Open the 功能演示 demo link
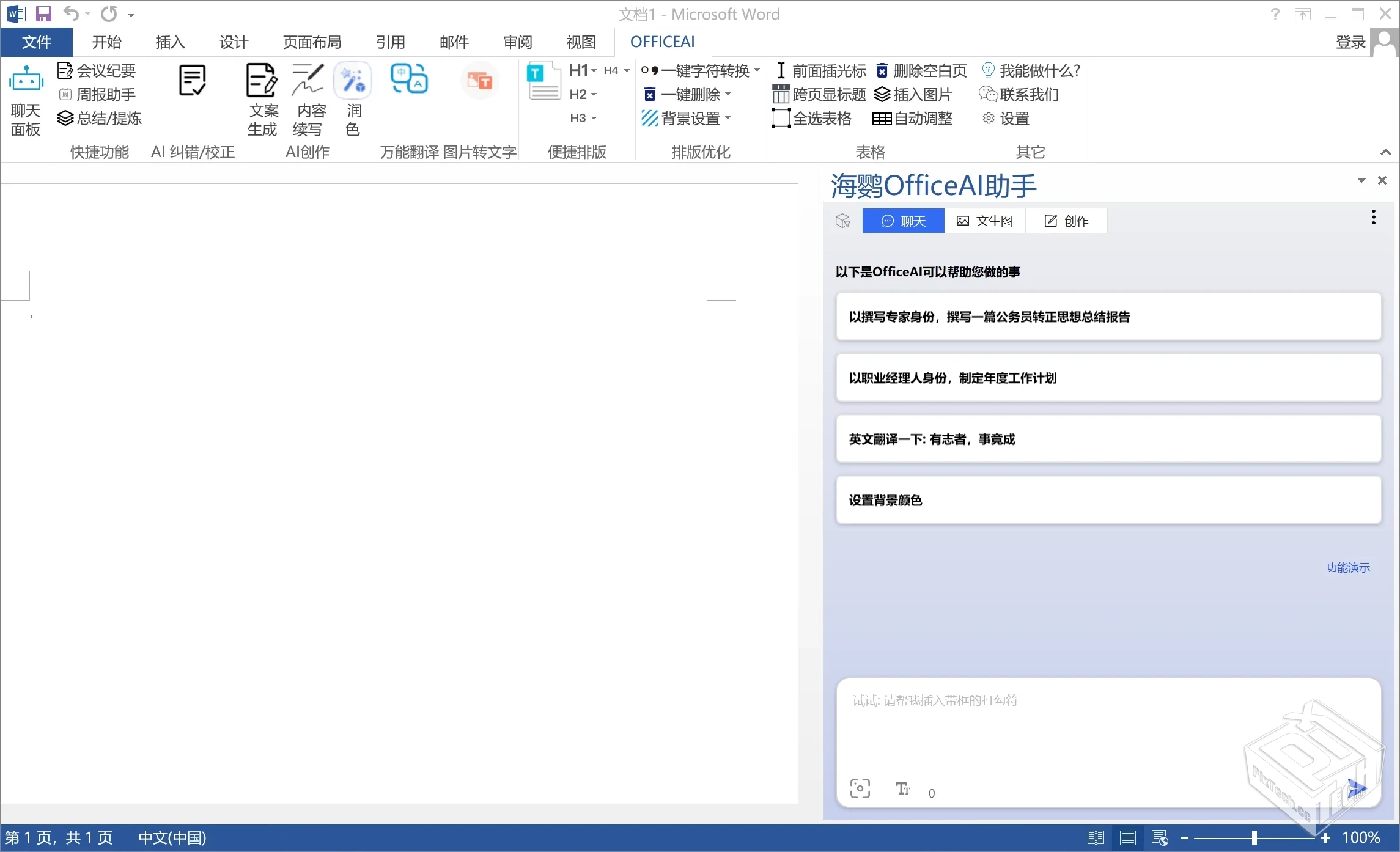The image size is (1400, 852). coord(1347,568)
